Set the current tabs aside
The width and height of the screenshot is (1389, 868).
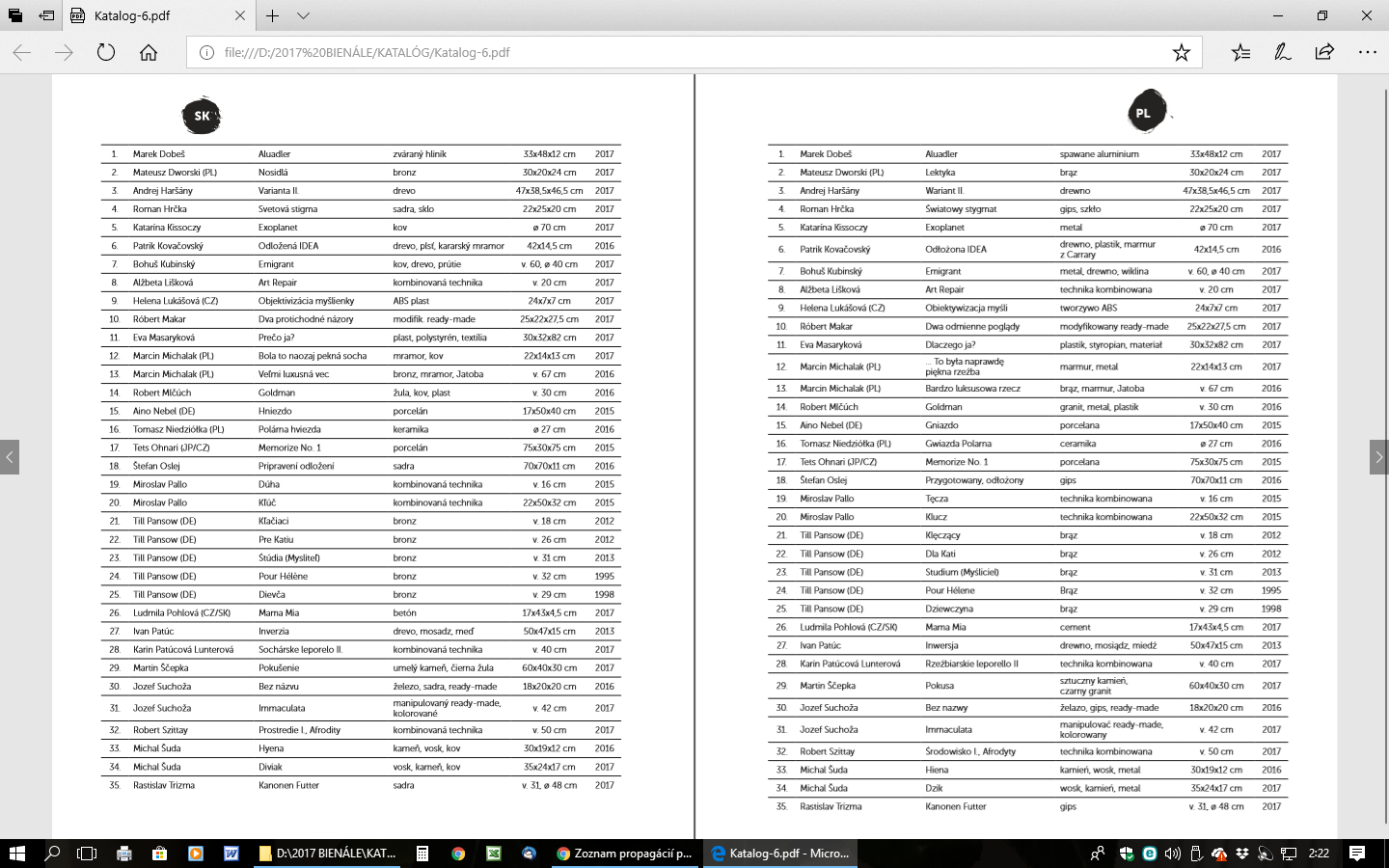(x=46, y=15)
